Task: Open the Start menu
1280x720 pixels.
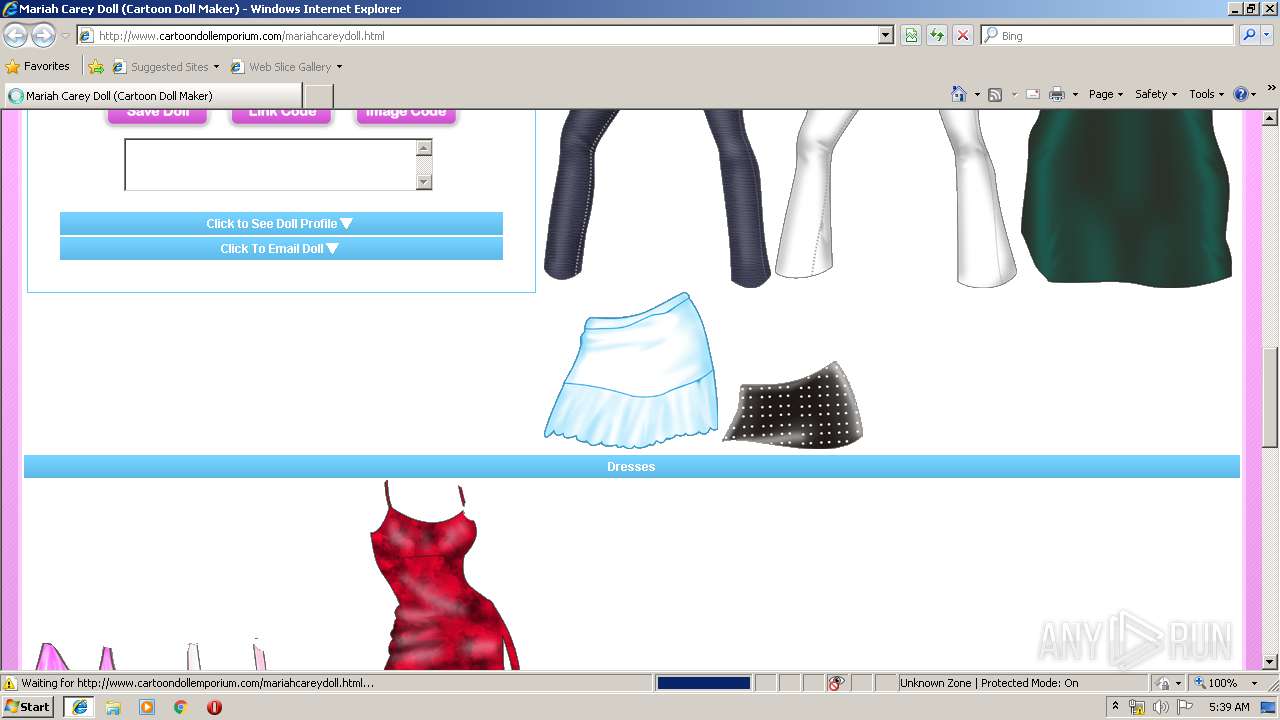Action: tap(28, 707)
